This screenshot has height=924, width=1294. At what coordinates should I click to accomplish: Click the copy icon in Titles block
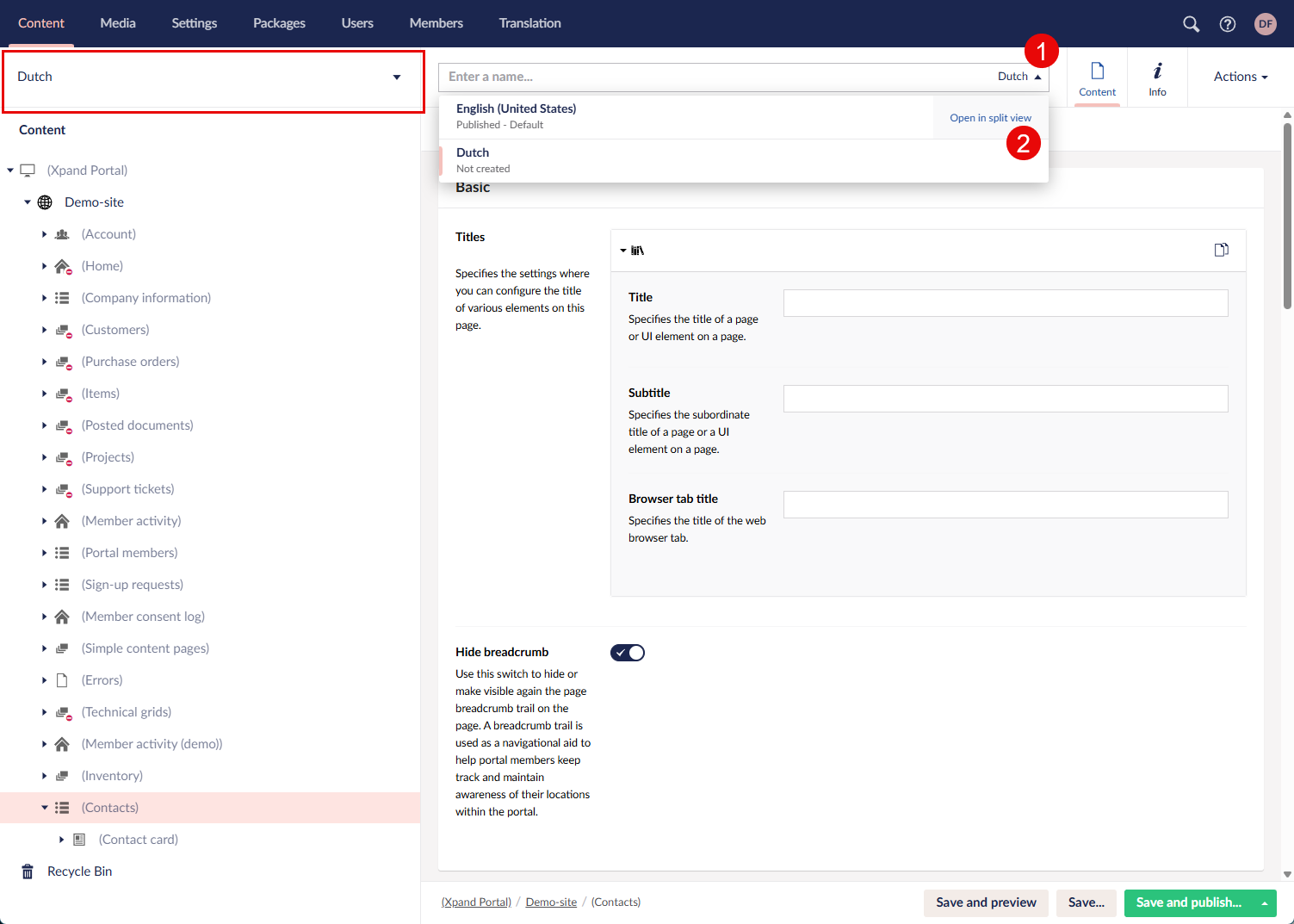pos(1221,250)
